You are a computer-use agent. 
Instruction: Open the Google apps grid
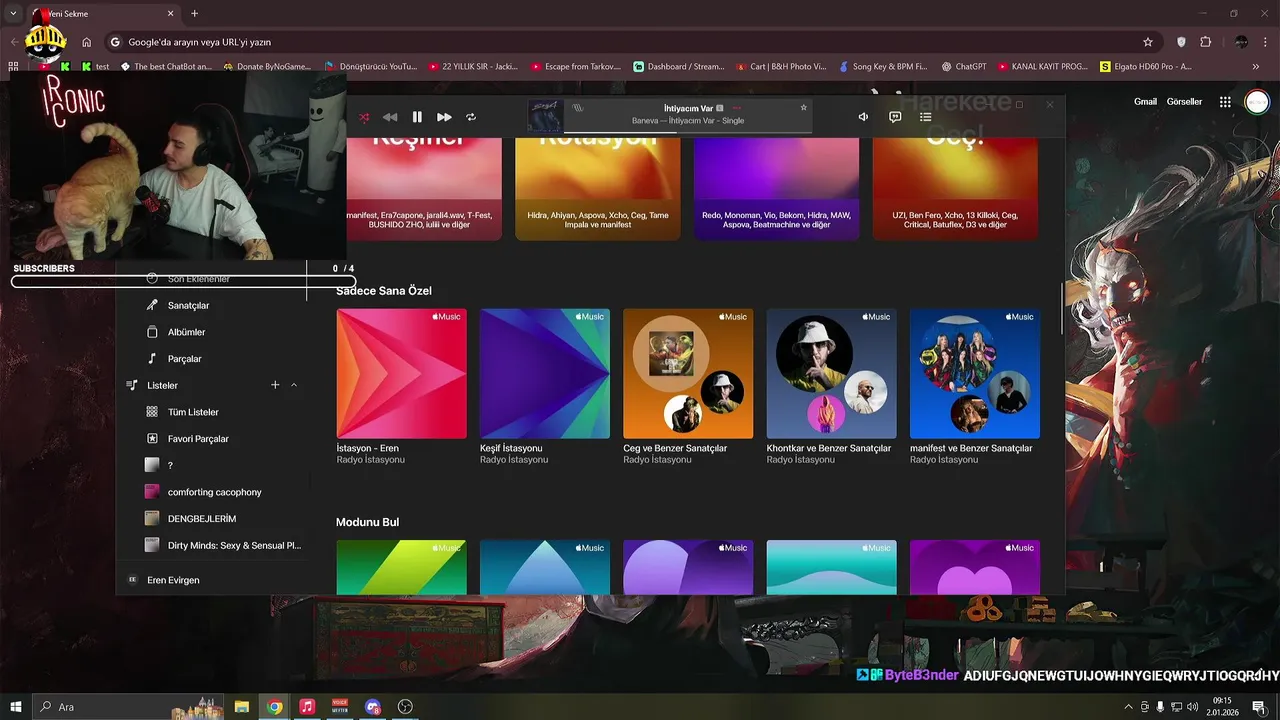point(1225,102)
